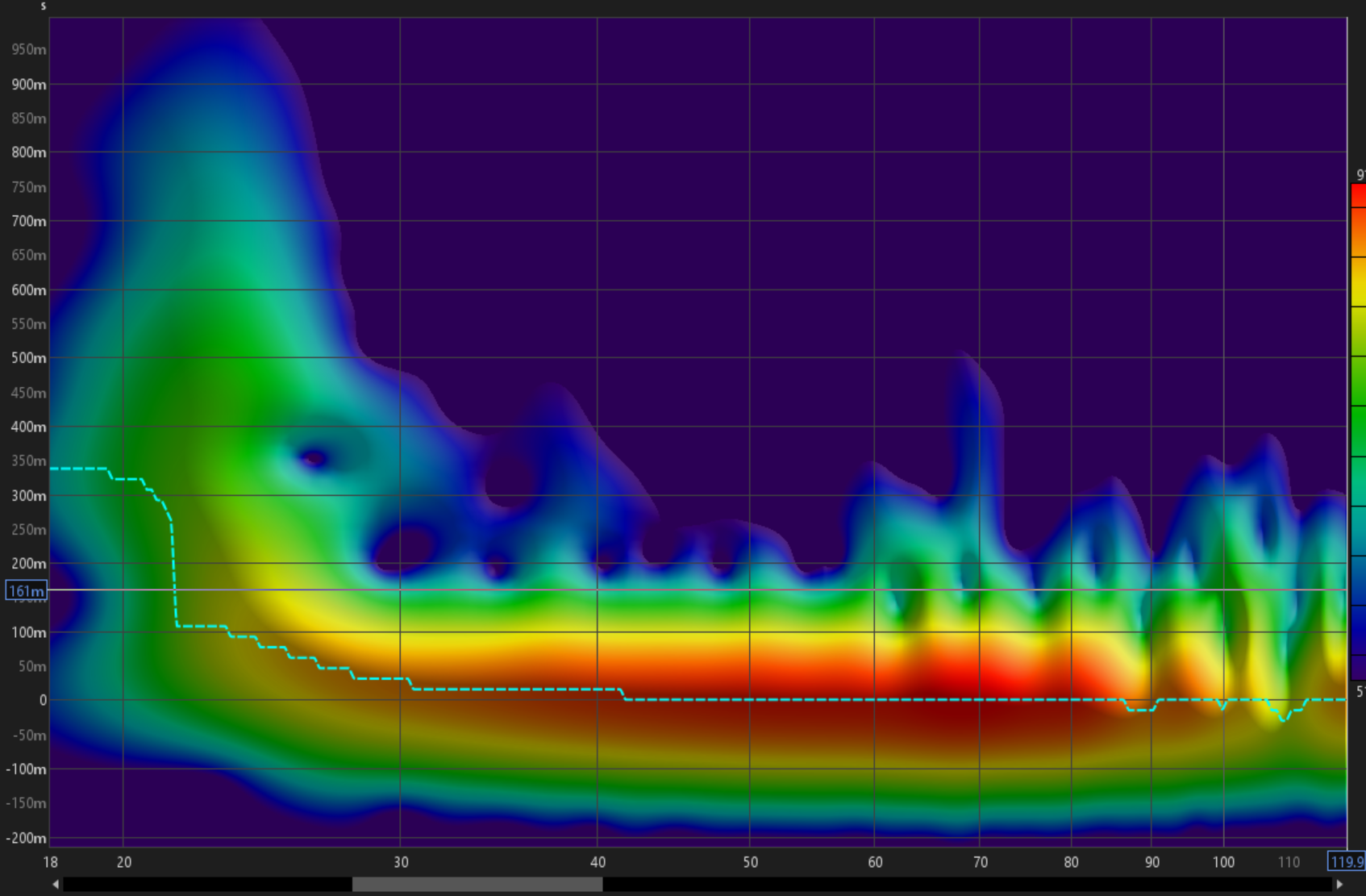The height and width of the screenshot is (896, 1366).
Task: Click the right scroll arrow of horizontal scrollbar
Action: tap(1339, 885)
